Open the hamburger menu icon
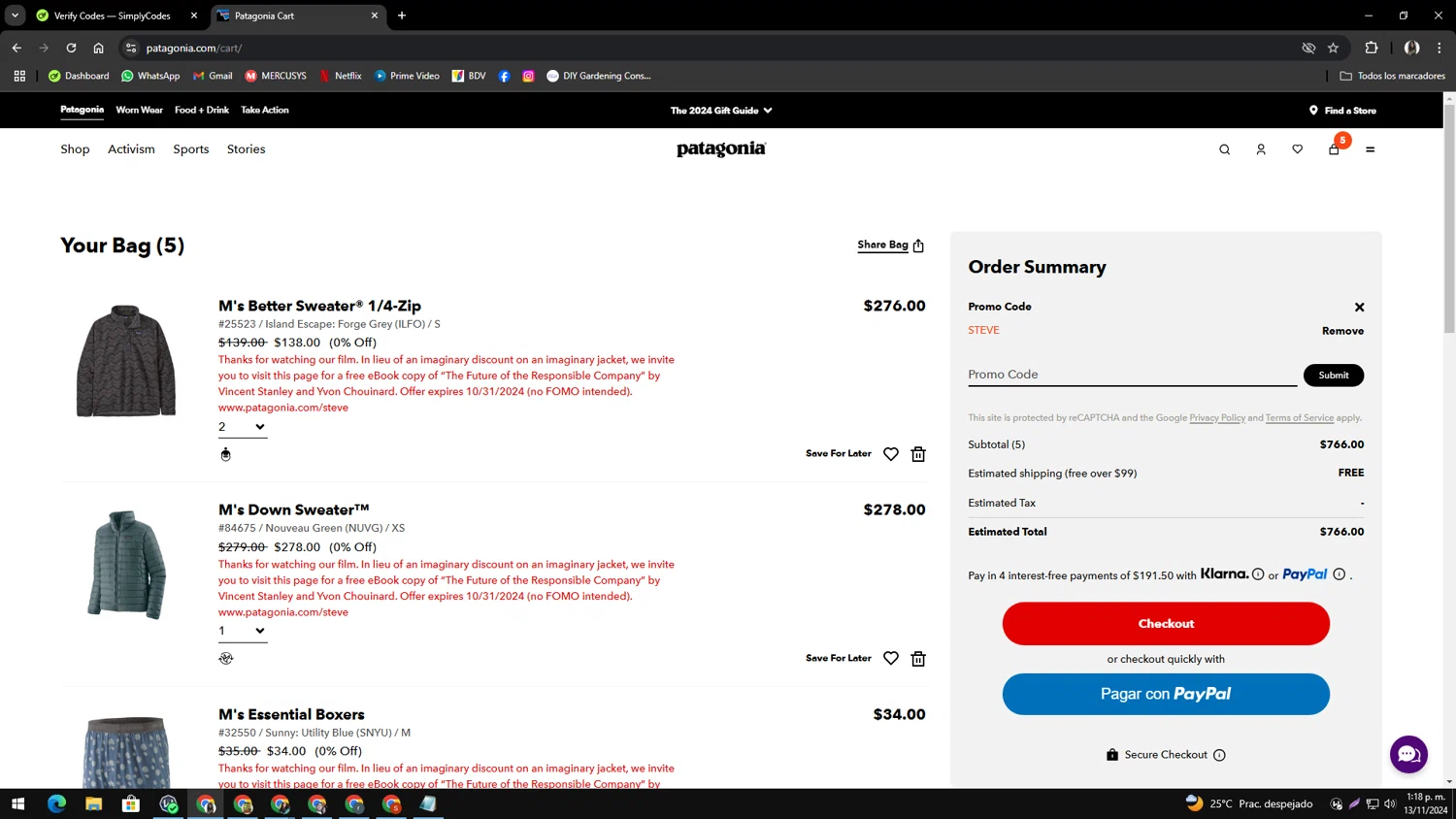This screenshot has width=1456, height=819. coord(1370,149)
